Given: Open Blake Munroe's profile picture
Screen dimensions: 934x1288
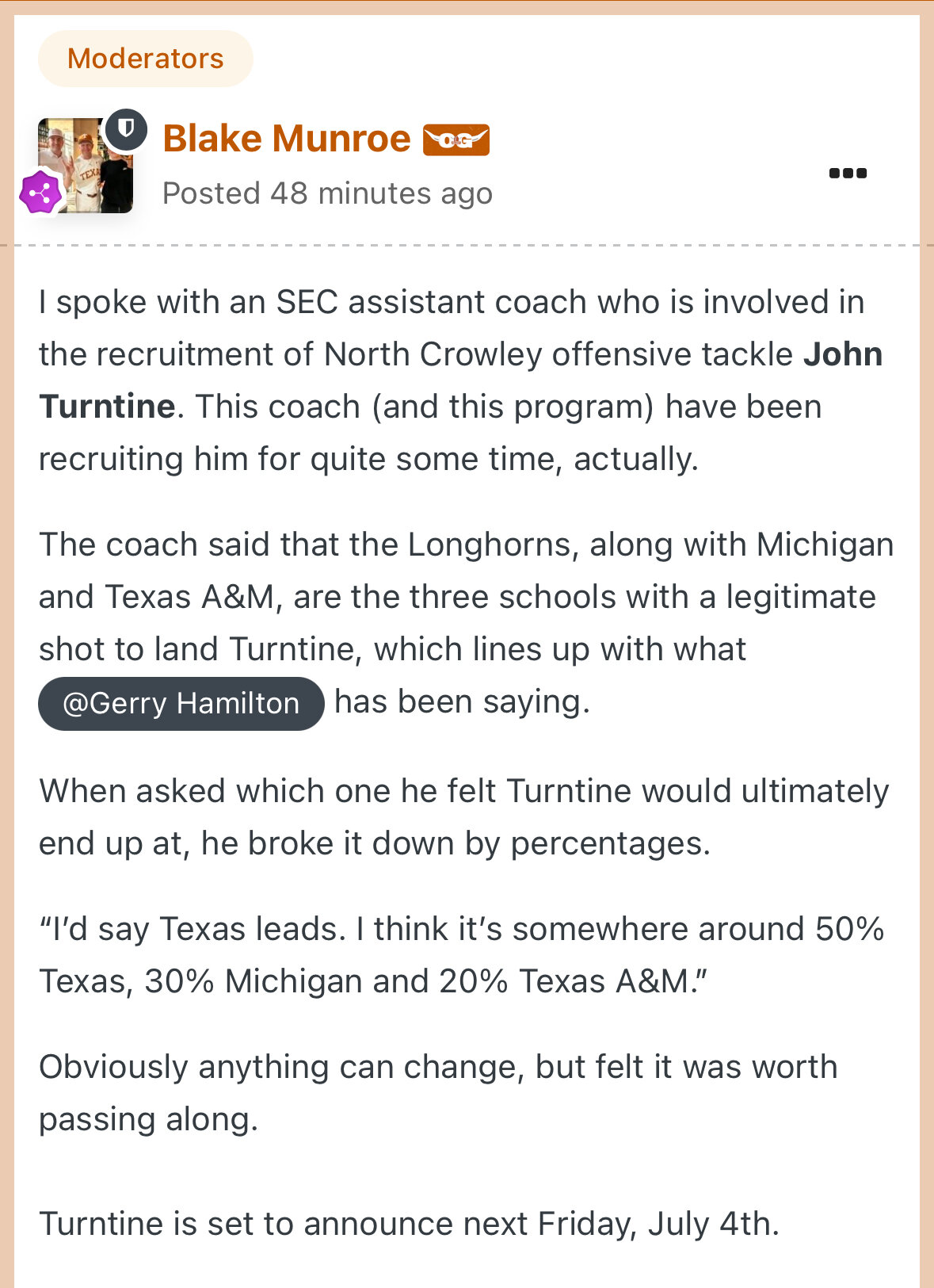Looking at the screenshot, I should point(86,166).
